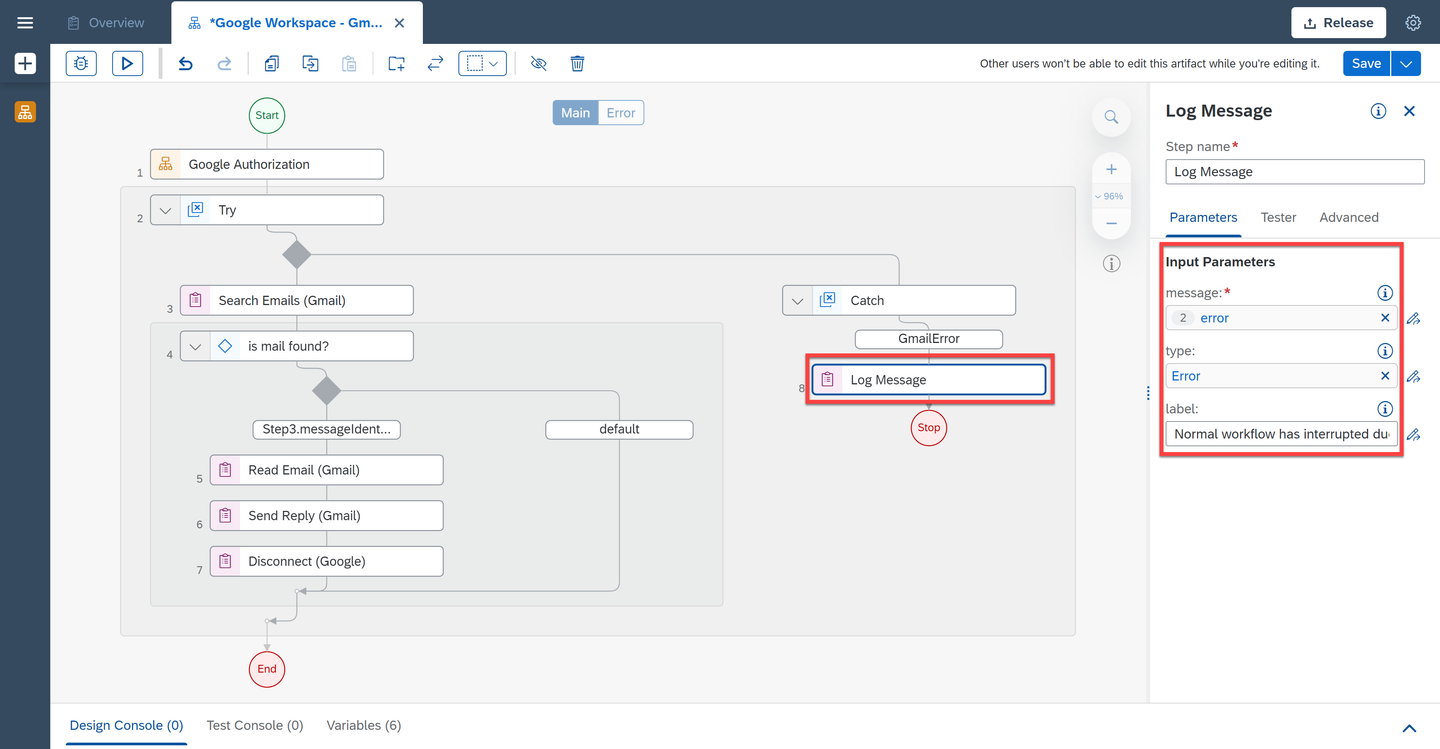The width and height of the screenshot is (1440, 749).
Task: Select the Log Message step on canvas
Action: [x=929, y=380]
